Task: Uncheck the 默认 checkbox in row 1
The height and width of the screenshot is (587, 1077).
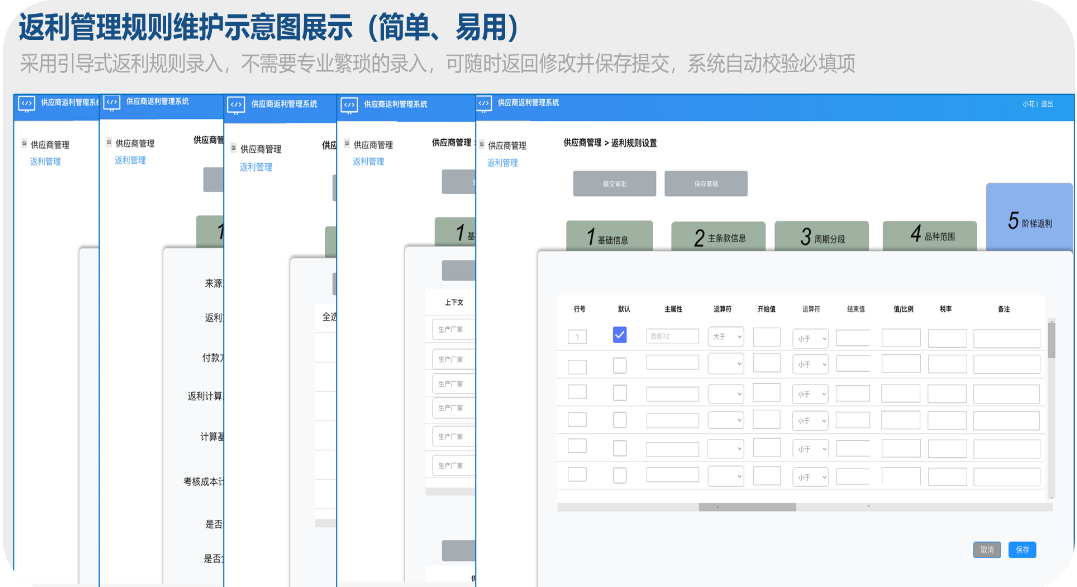Action: coord(619,335)
